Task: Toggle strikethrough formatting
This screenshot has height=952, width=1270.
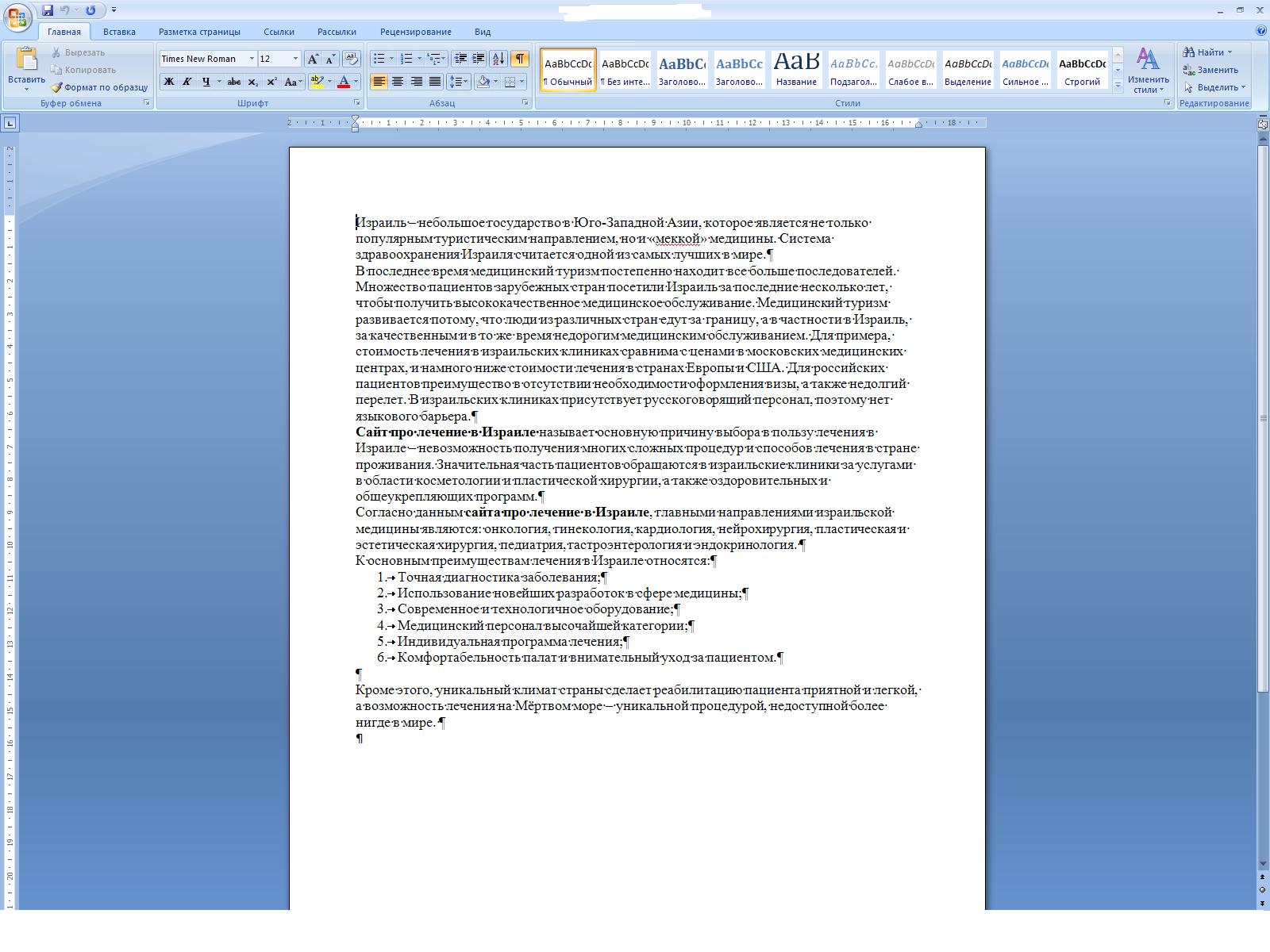Action: [233, 82]
